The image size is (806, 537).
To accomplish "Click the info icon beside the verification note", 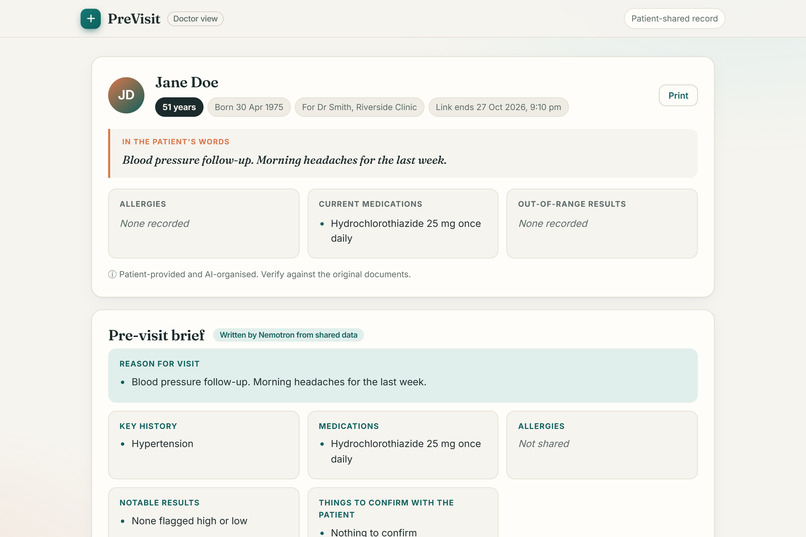I will point(112,274).
